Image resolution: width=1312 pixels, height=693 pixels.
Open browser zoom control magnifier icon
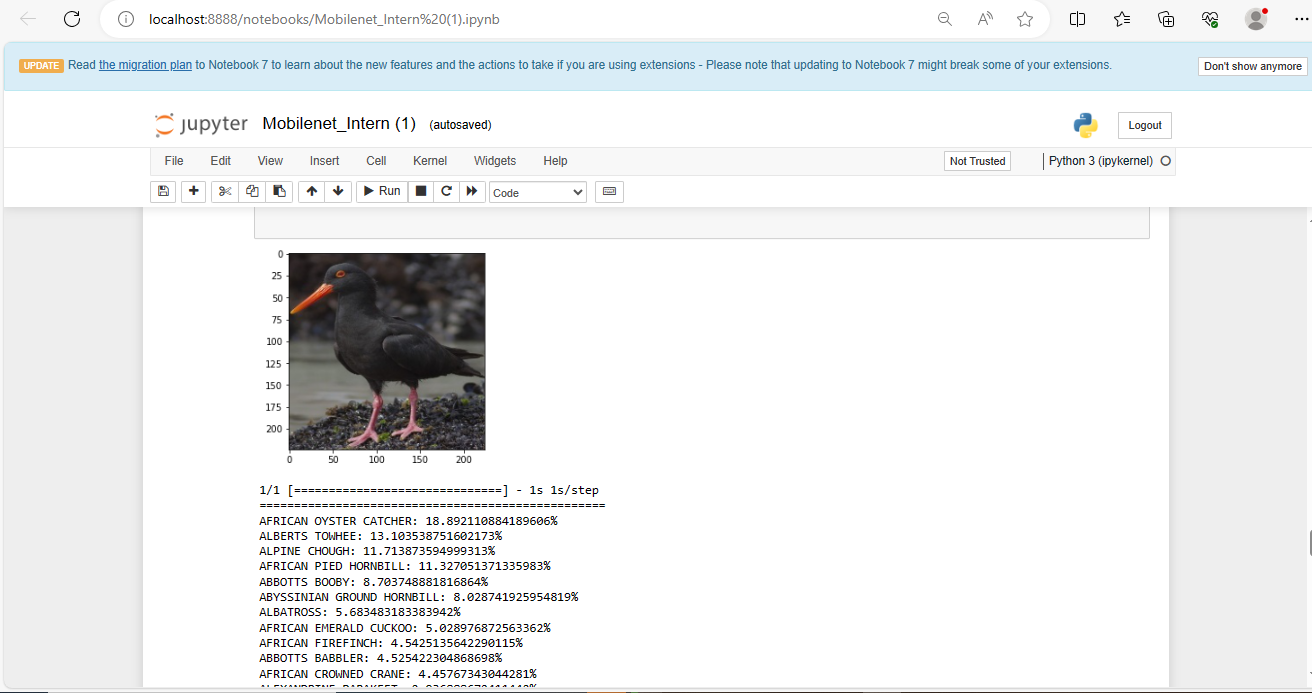(944, 19)
